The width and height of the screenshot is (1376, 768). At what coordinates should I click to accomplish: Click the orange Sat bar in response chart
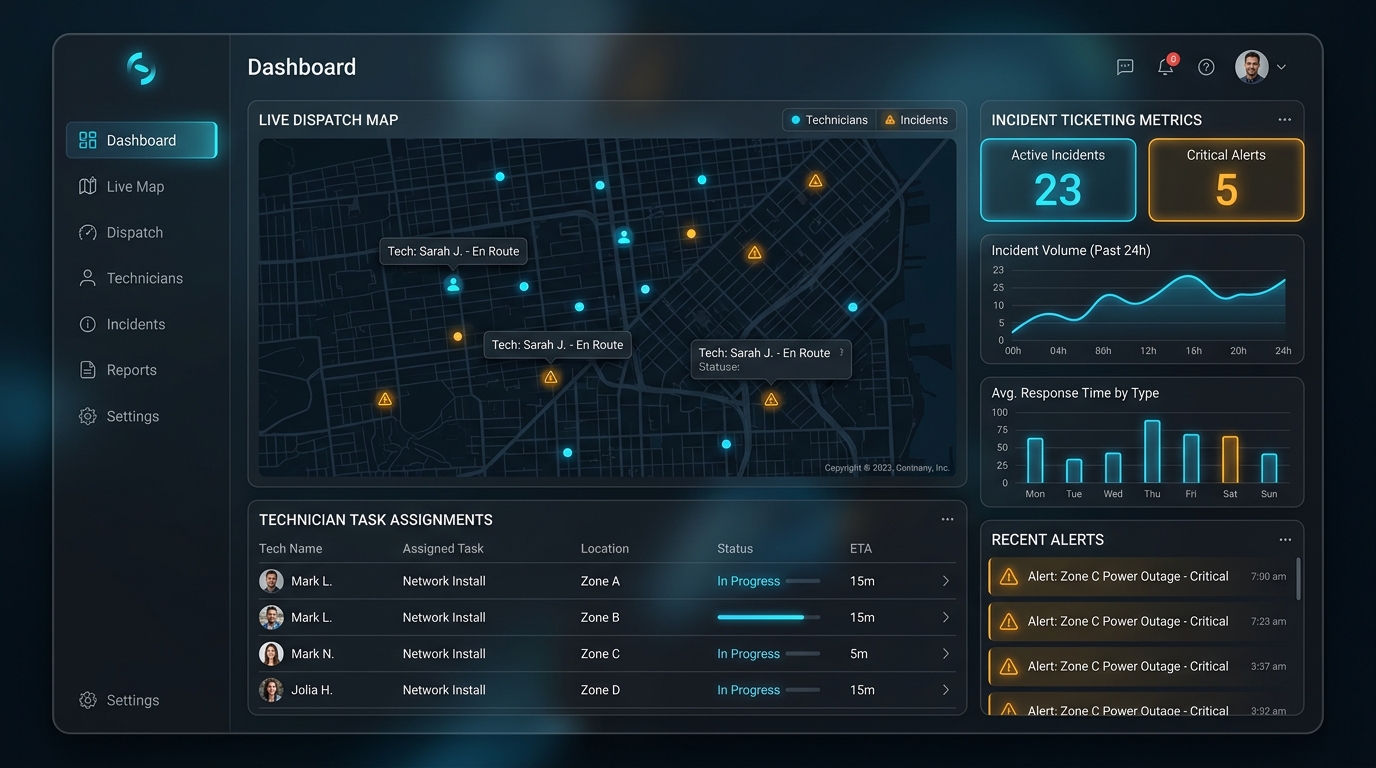[1230, 460]
